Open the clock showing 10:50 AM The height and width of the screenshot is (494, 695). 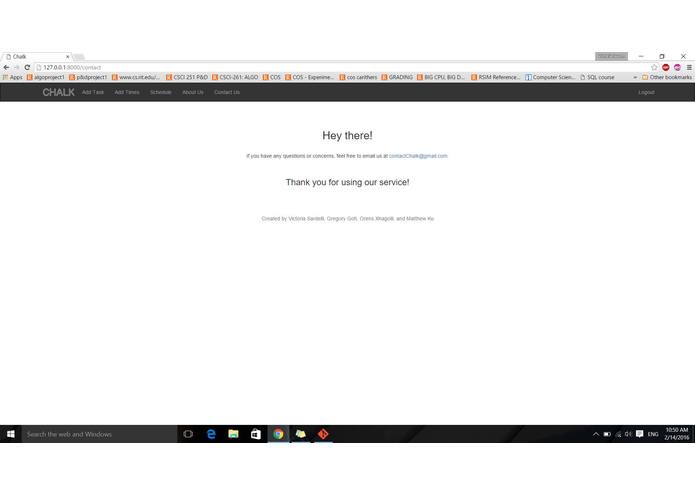coord(677,434)
